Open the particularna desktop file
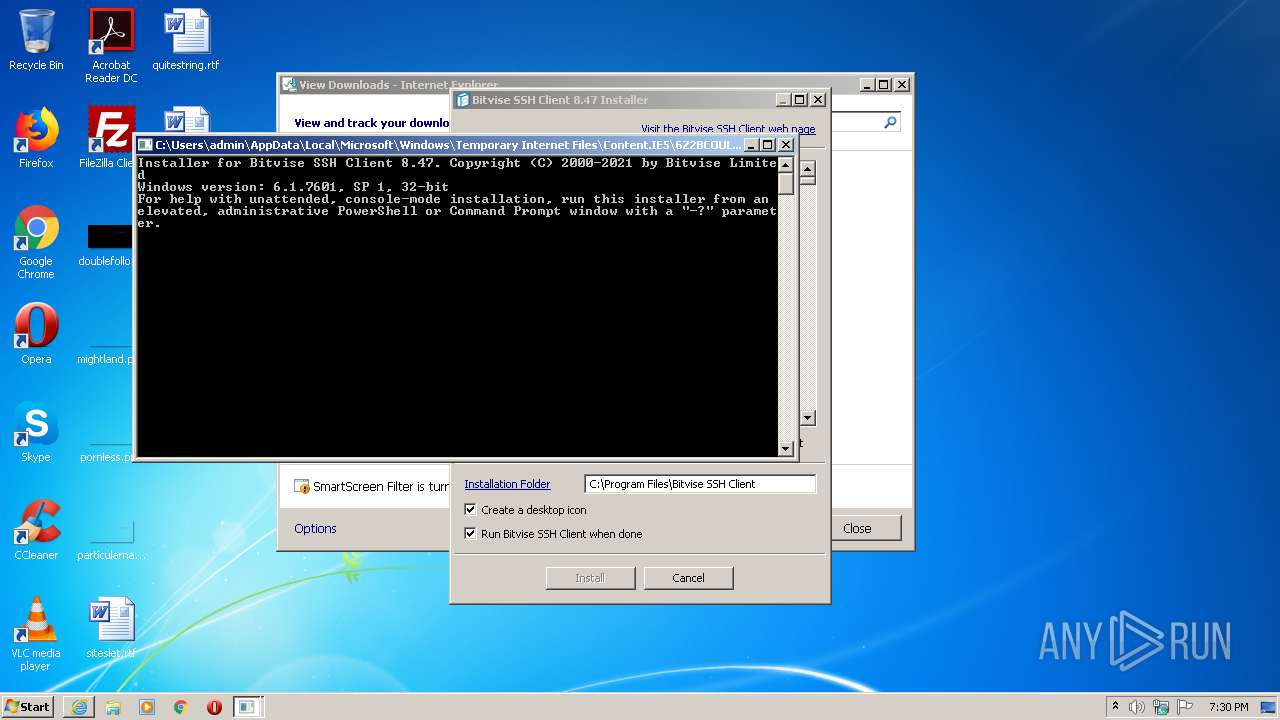Viewport: 1280px width, 720px height. click(x=111, y=540)
